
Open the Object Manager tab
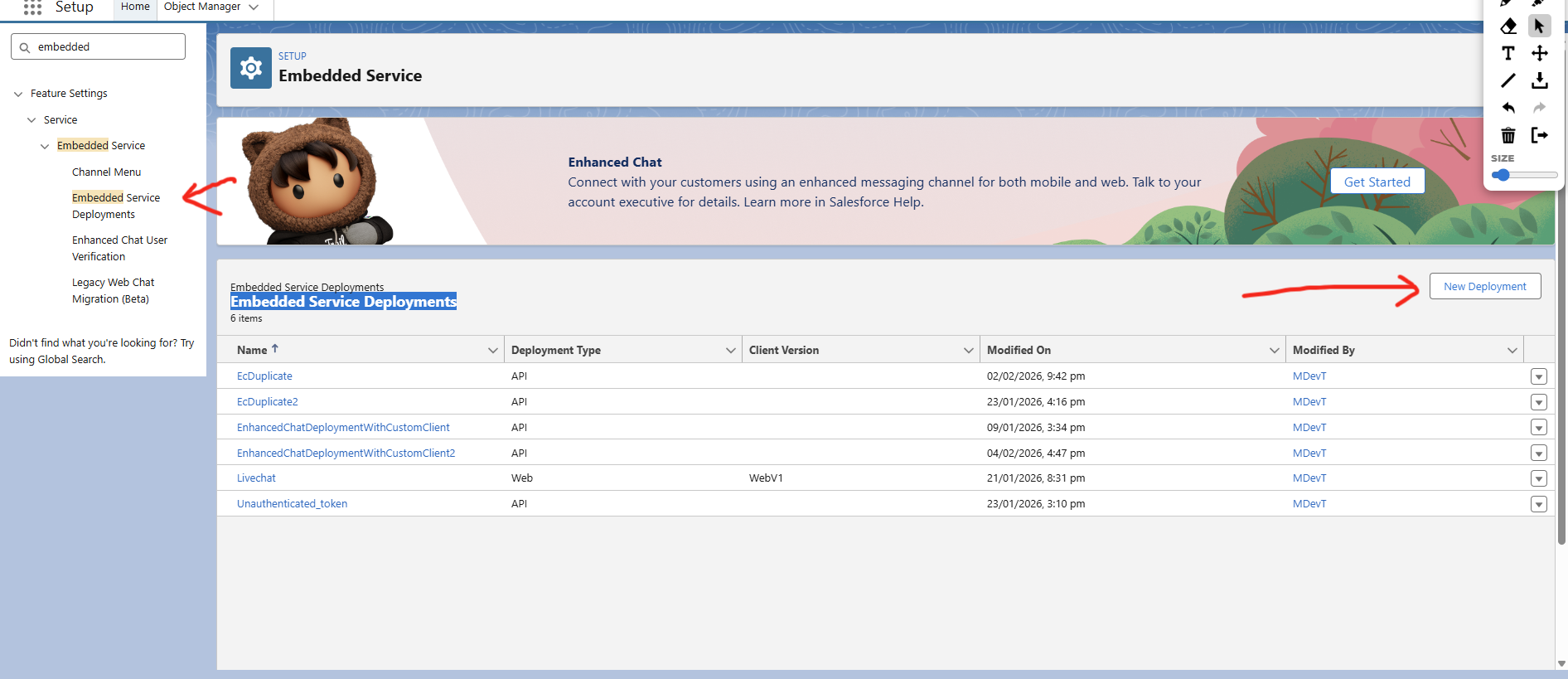click(202, 7)
